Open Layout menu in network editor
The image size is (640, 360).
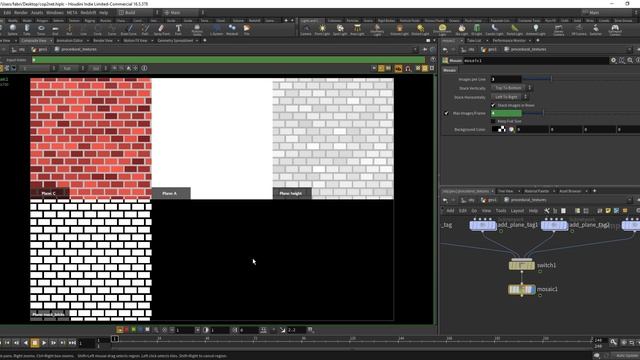pos(517,211)
